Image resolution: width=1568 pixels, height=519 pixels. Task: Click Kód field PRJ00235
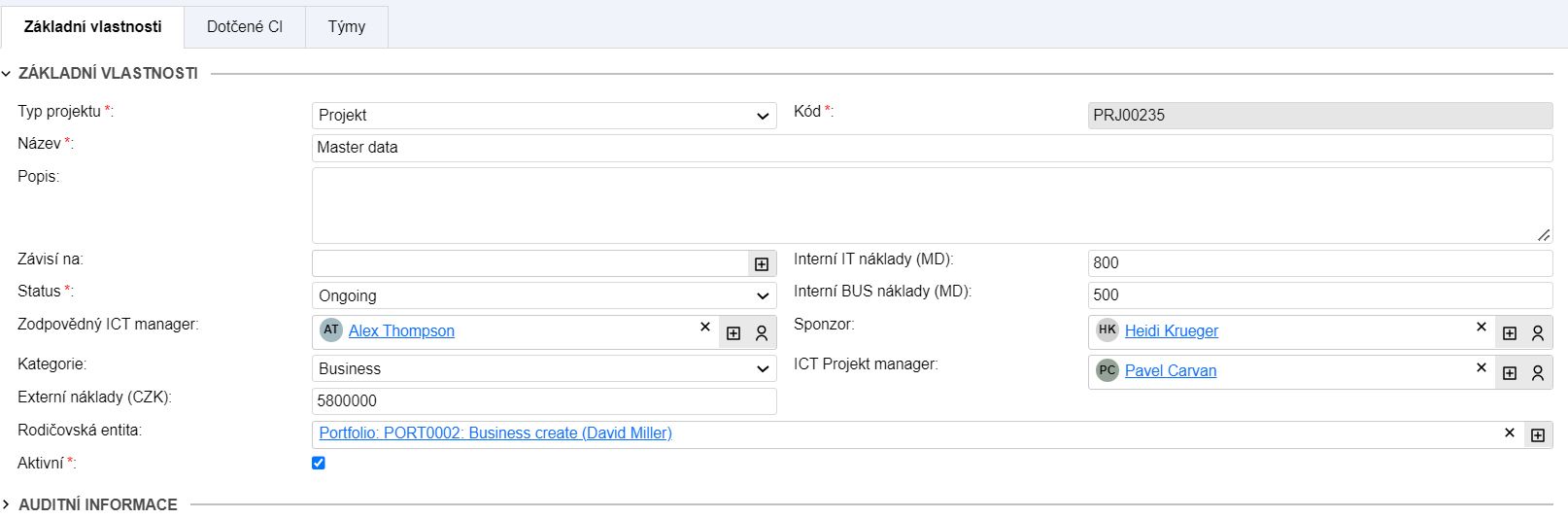point(1320,116)
